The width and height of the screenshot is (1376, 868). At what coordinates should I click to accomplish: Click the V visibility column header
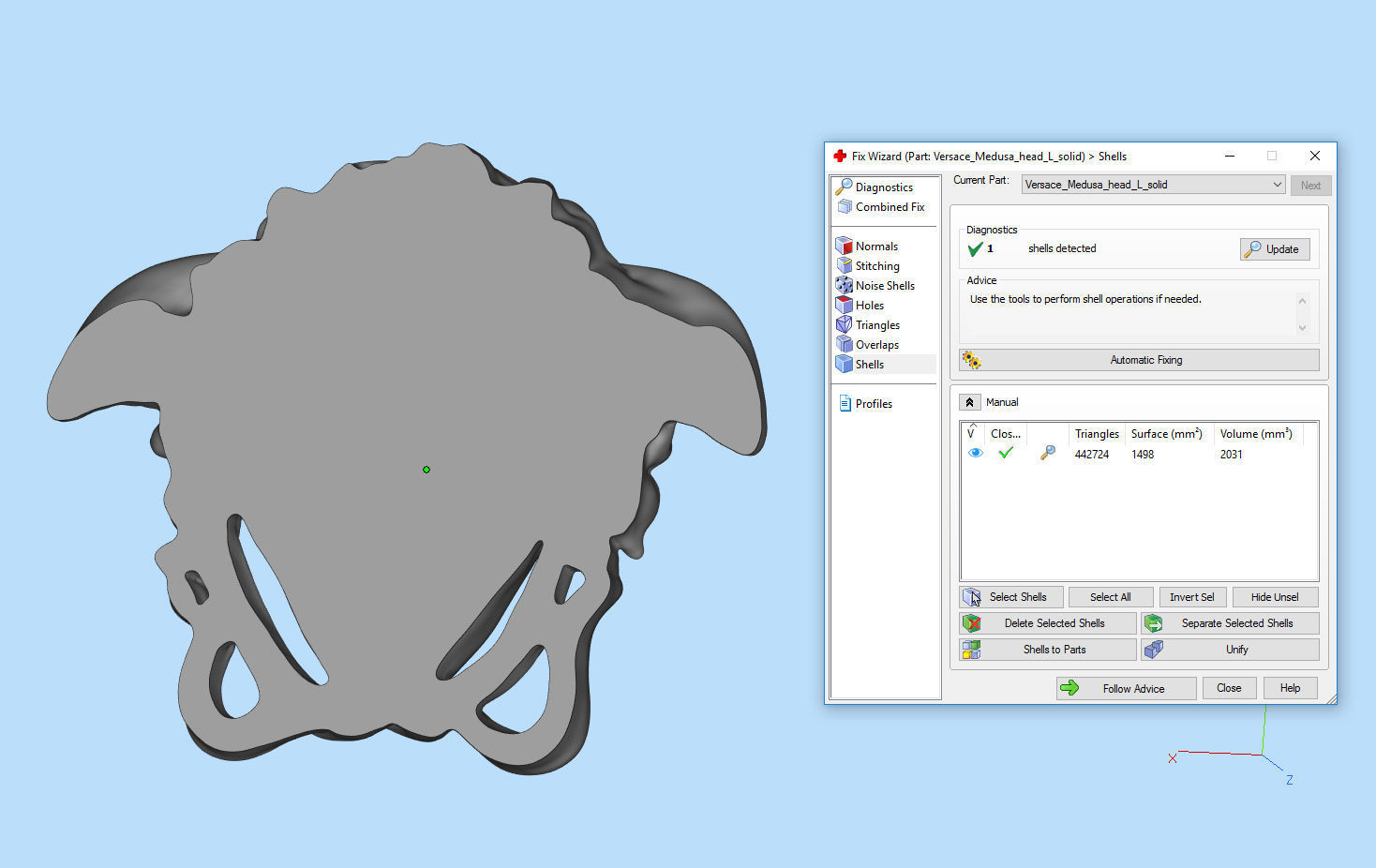coord(972,432)
